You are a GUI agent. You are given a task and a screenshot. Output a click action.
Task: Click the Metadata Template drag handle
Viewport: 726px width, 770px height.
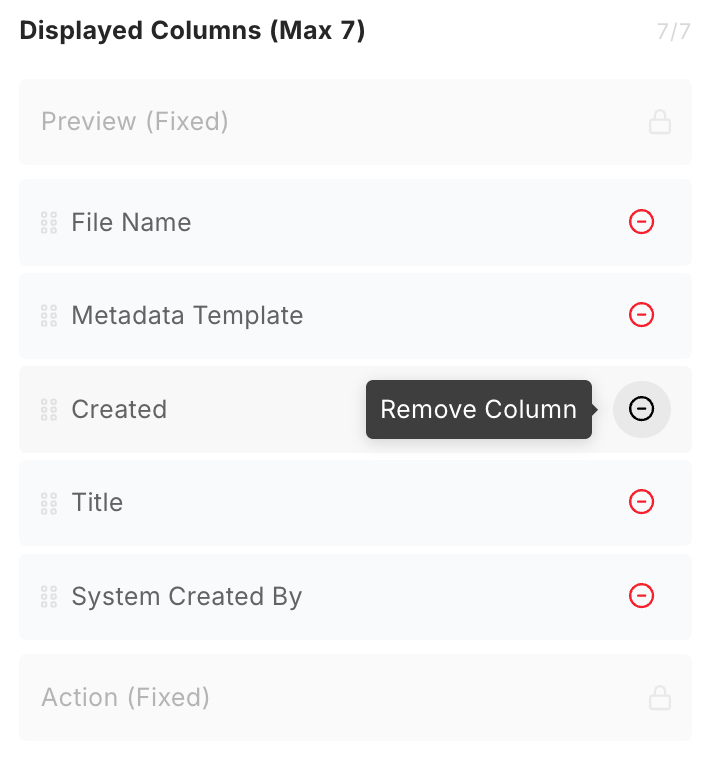(48, 316)
